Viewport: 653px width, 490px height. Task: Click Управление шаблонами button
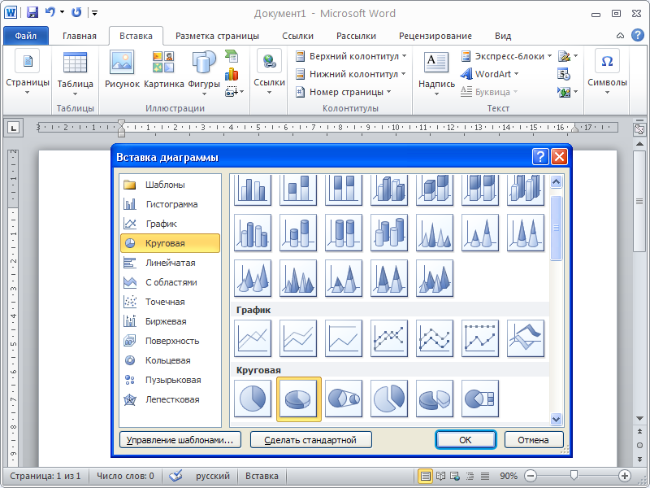180,440
